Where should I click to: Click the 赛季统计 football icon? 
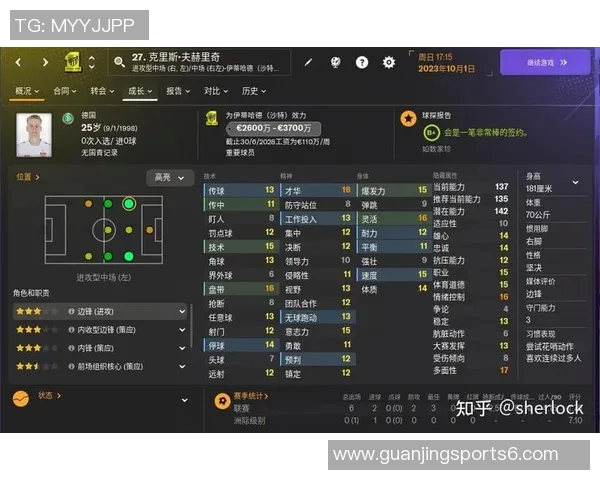tap(222, 401)
